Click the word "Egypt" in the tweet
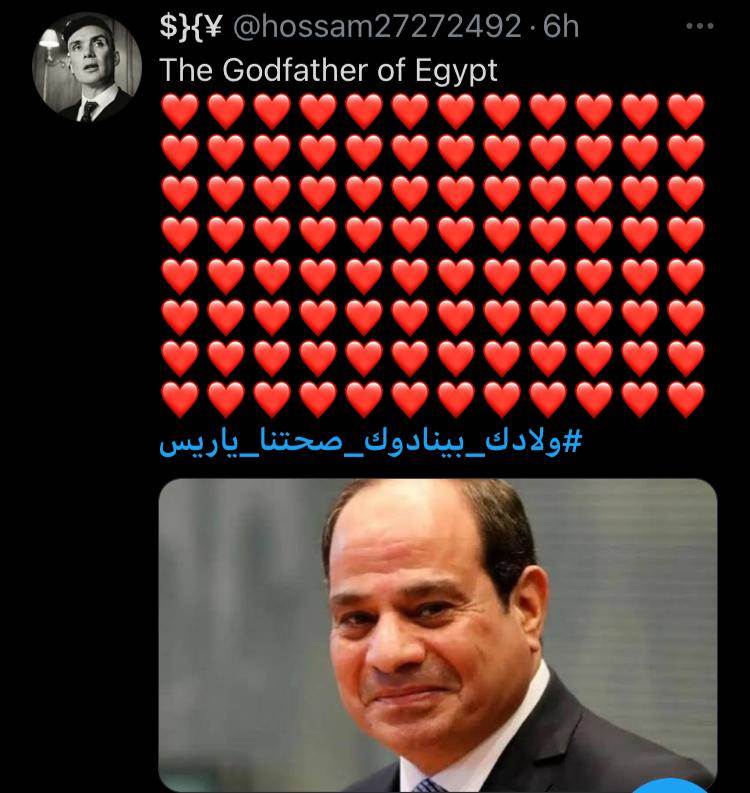Screen dimensions: 750x793 456,71
